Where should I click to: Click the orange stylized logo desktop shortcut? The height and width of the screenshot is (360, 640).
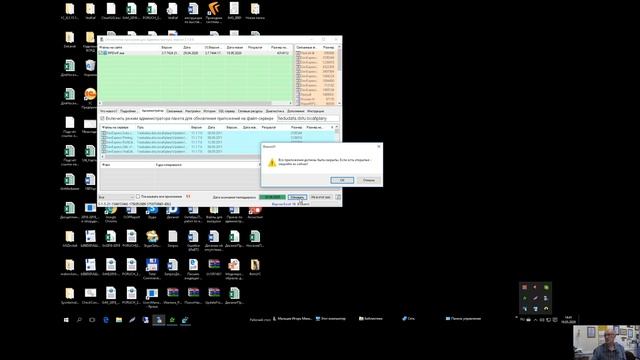pyautogui.click(x=213, y=11)
